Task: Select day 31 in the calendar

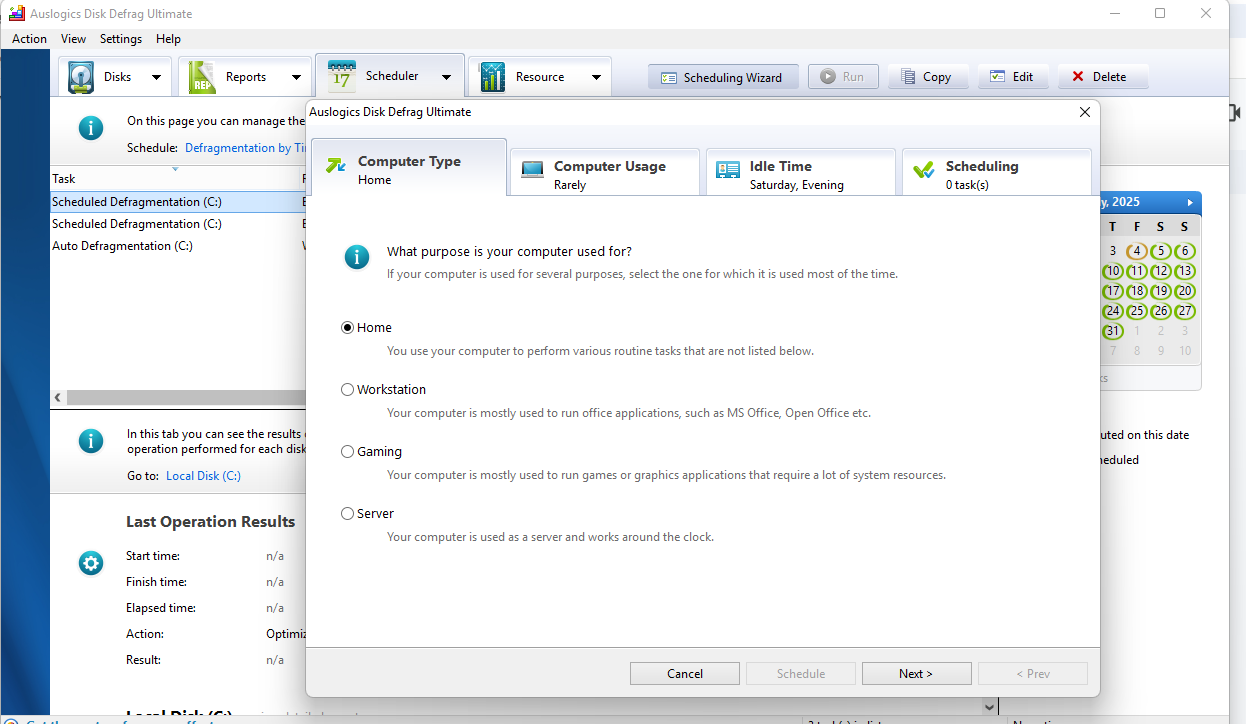Action: pyautogui.click(x=1112, y=331)
